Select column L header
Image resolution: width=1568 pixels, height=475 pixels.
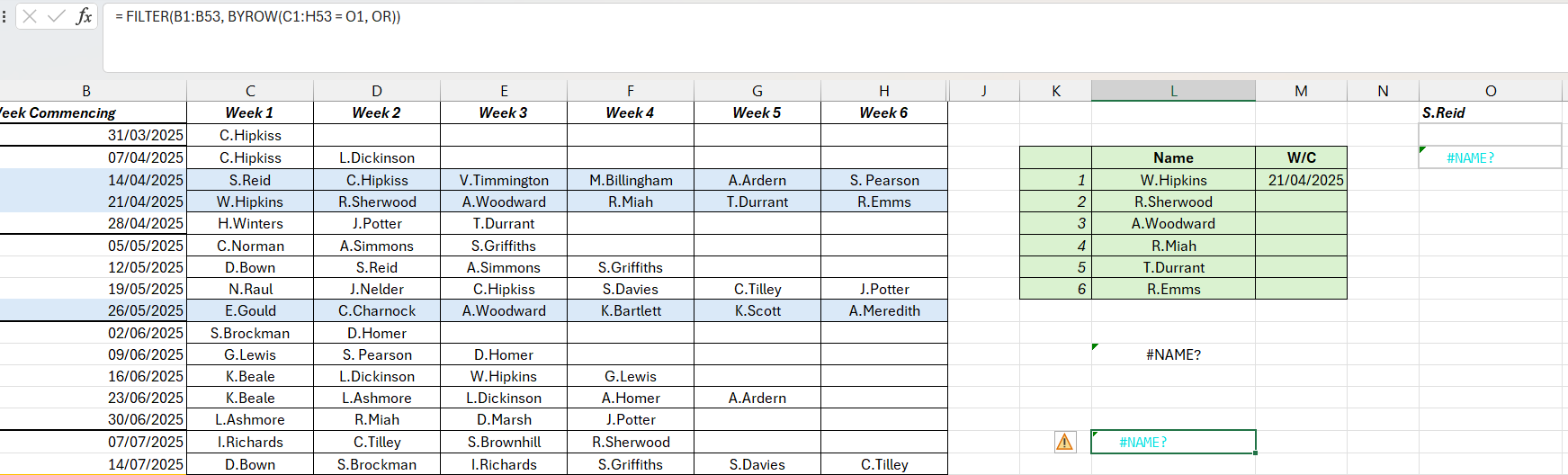pos(1173,91)
